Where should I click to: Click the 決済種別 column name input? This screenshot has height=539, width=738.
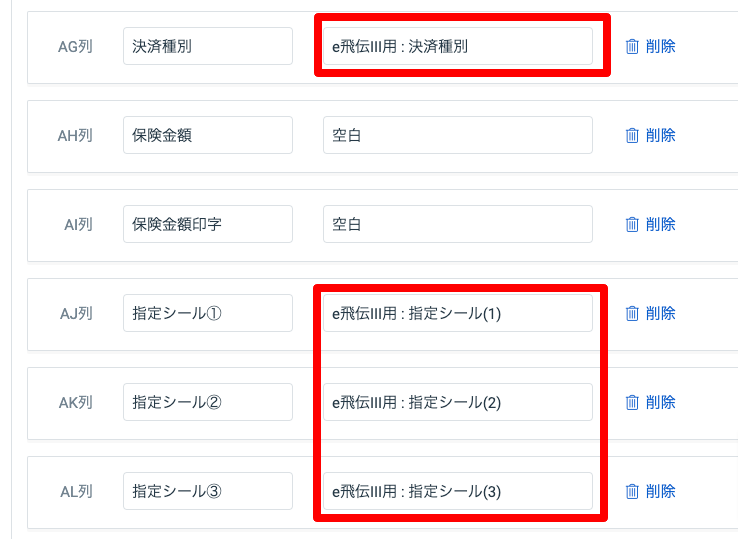[x=208, y=46]
